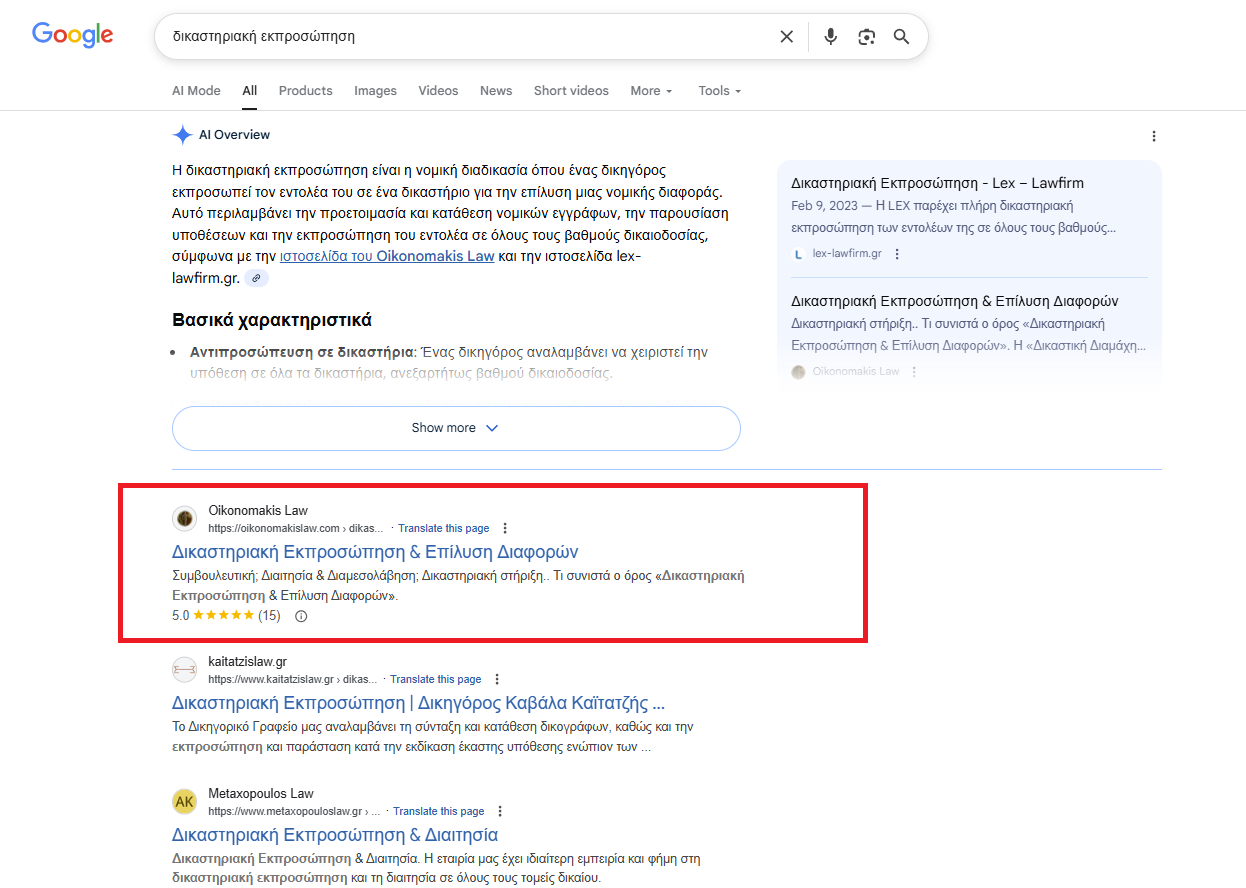Switch to the Images tab

click(375, 91)
